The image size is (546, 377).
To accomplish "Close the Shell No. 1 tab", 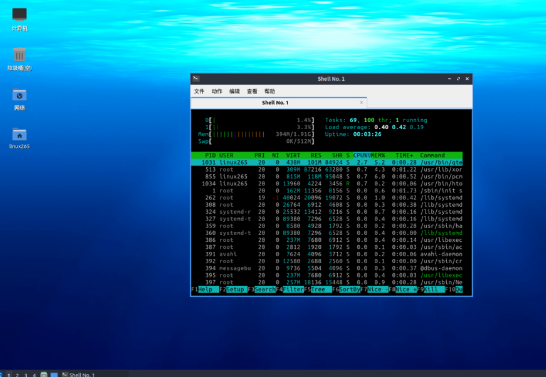I will pyautogui.click(x=361, y=102).
